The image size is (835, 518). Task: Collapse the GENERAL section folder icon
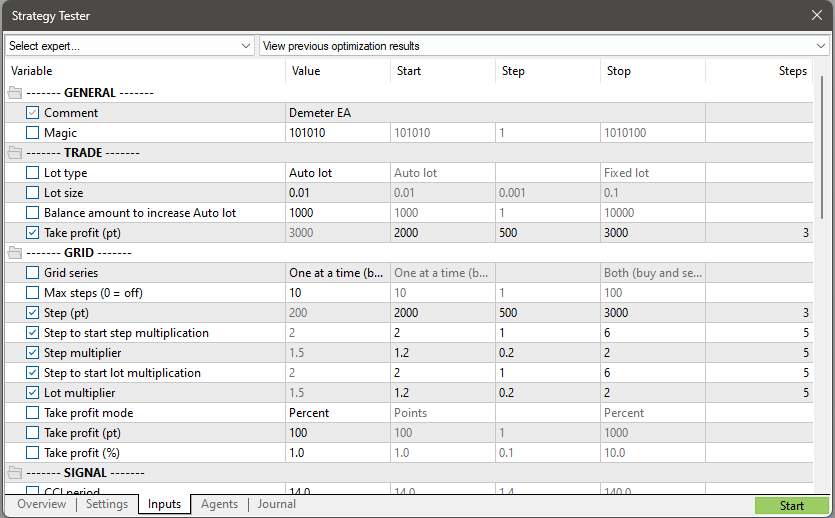click(15, 93)
